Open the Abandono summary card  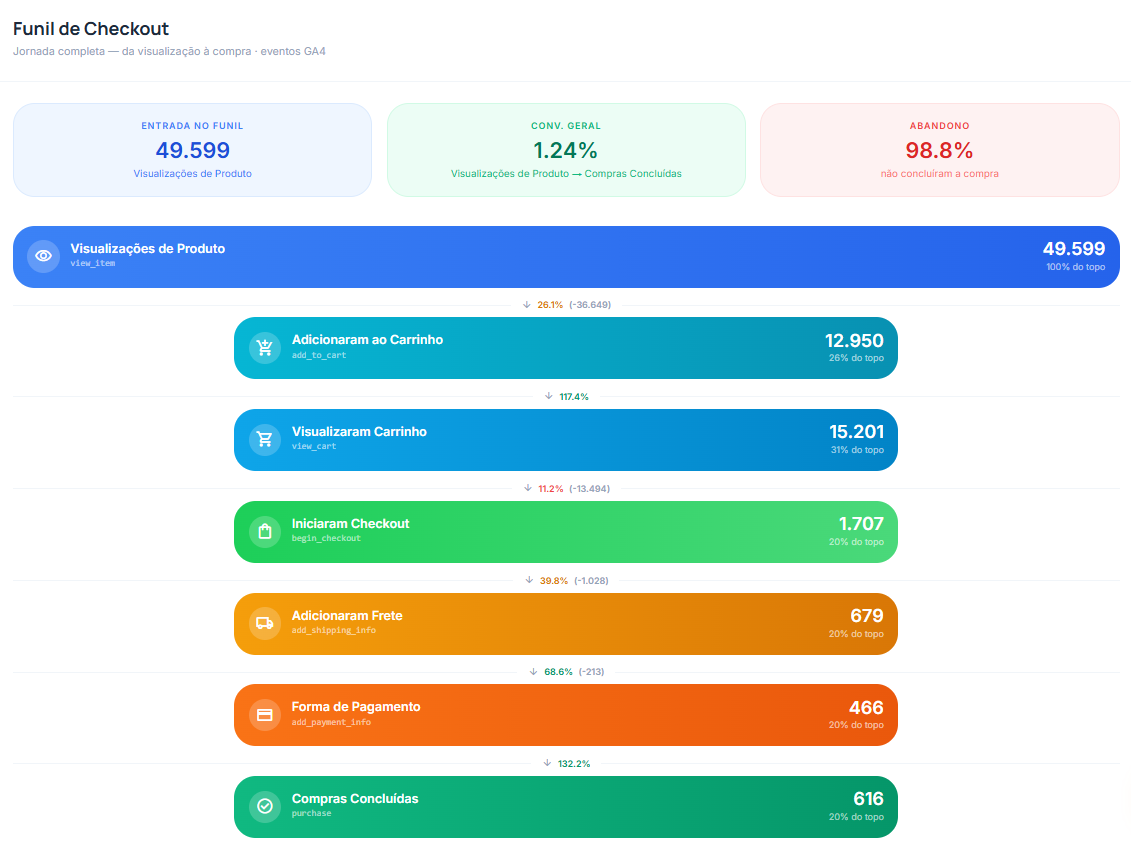click(940, 150)
